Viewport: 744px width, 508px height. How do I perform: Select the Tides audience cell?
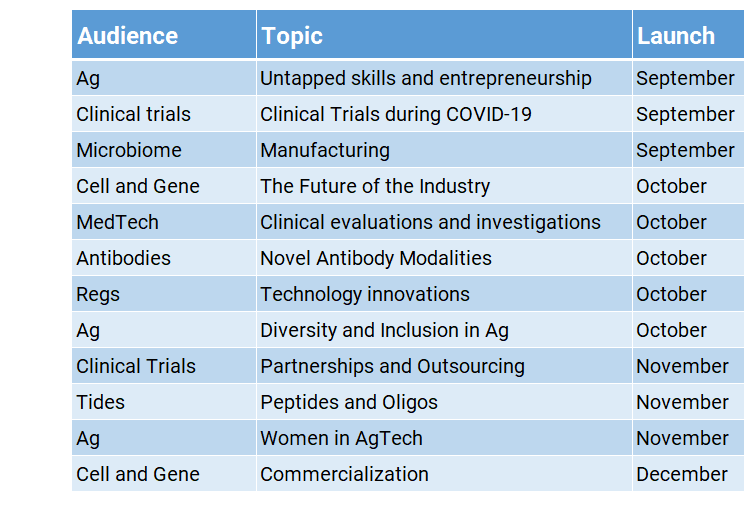[x=101, y=402]
